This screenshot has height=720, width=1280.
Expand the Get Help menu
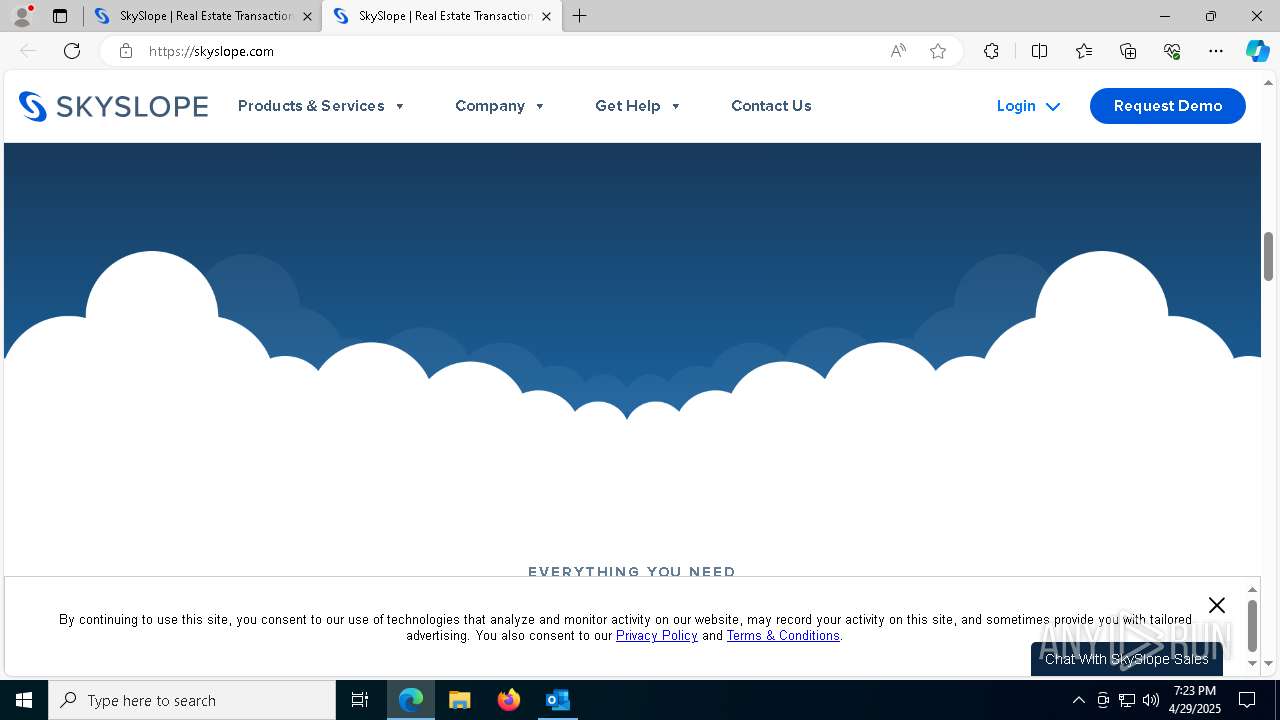coord(638,106)
